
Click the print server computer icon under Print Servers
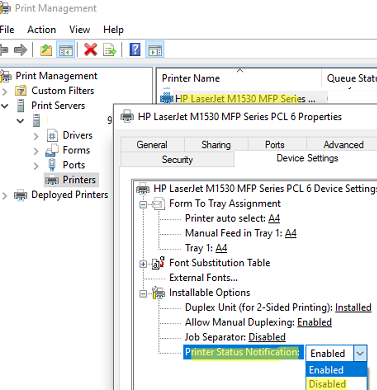coord(36,120)
